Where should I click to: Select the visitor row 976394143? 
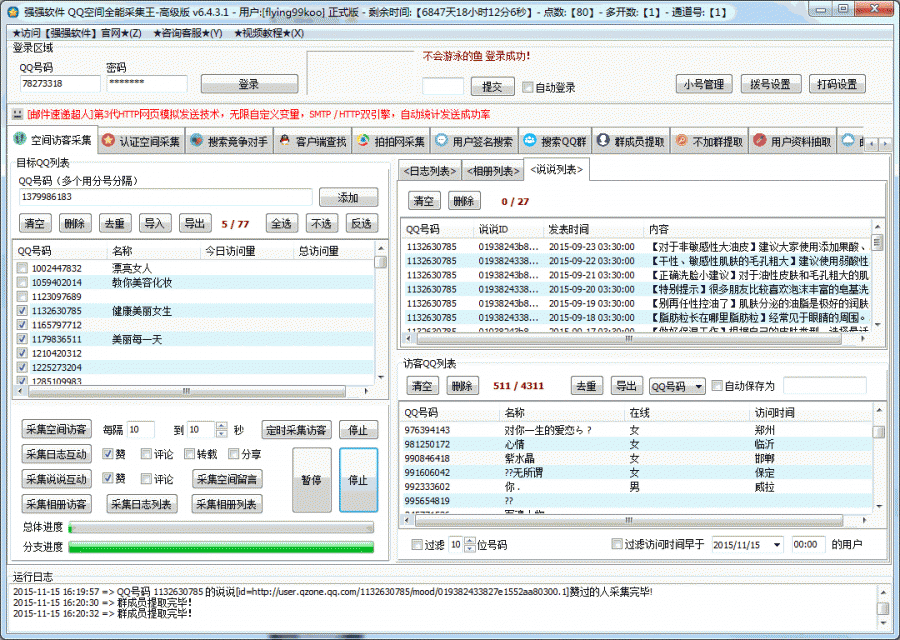(636, 430)
